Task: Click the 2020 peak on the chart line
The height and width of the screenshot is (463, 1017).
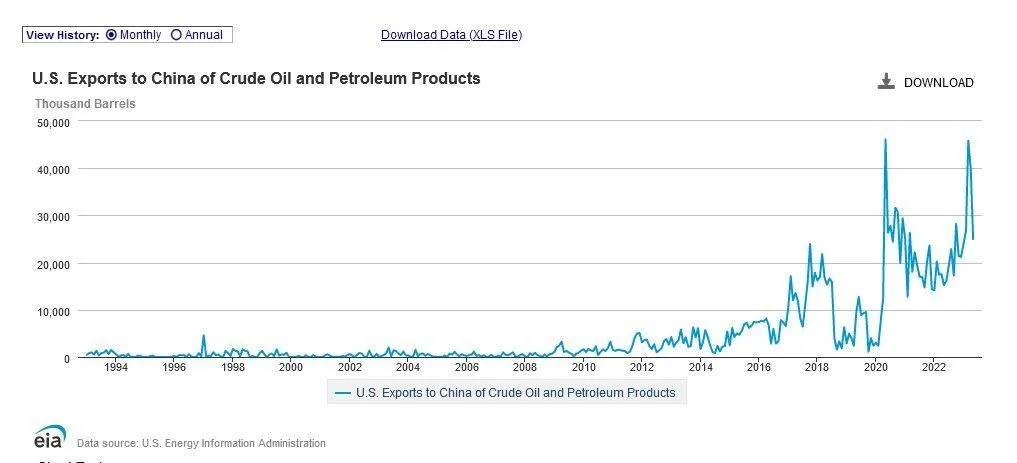Action: [885, 140]
